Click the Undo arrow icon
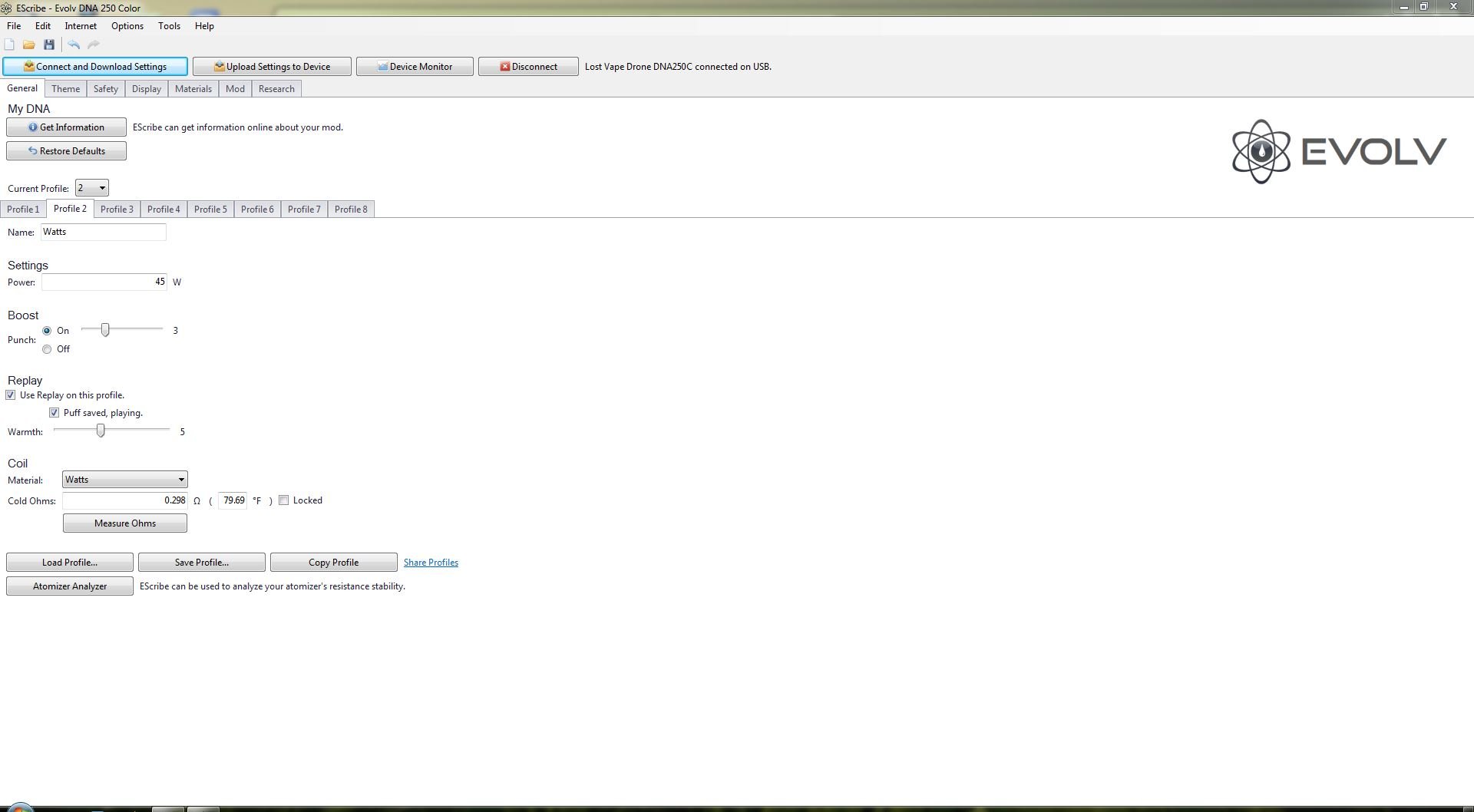This screenshot has width=1474, height=812. pos(74,45)
